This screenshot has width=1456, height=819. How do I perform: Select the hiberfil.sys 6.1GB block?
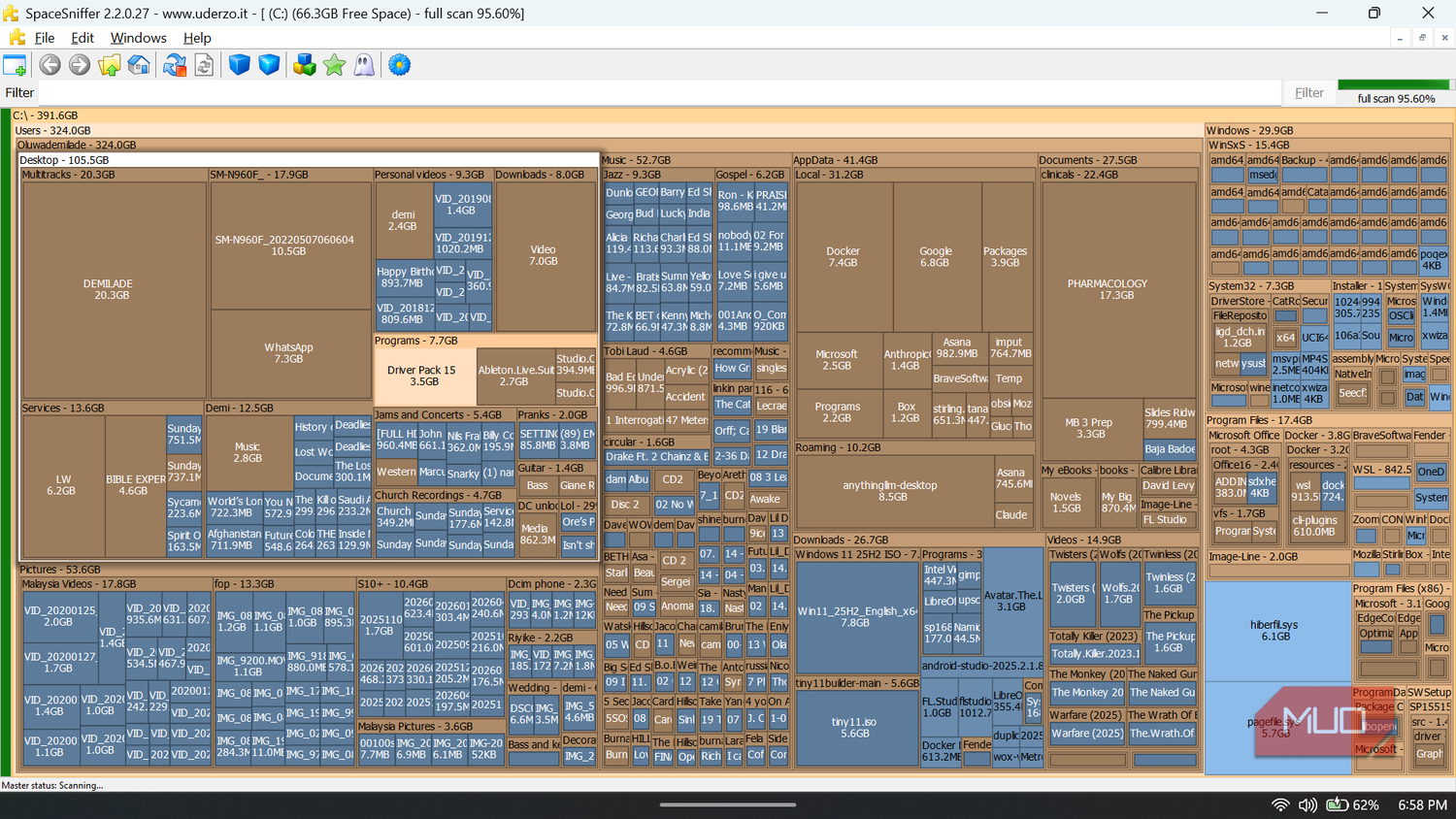(1277, 631)
